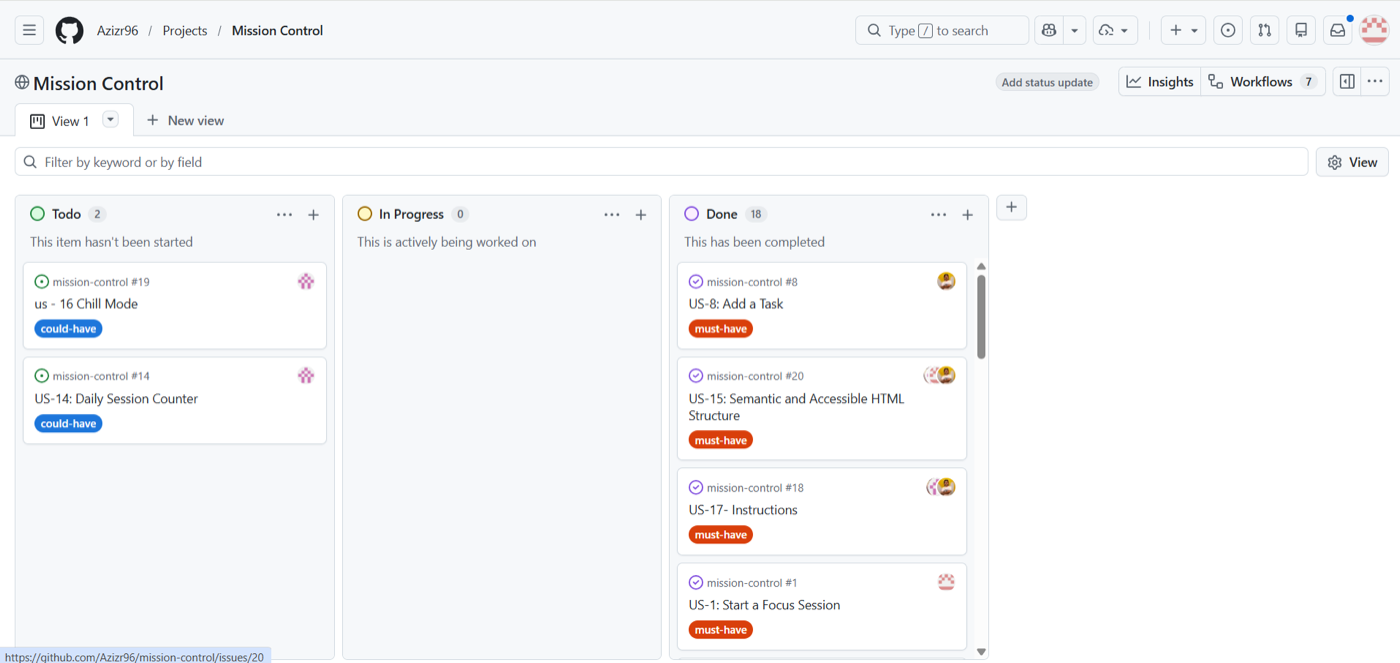Image resolution: width=1400 pixels, height=663 pixels.
Task: Open card US-15: Semantic and Accessible HTML
Action: coord(796,407)
